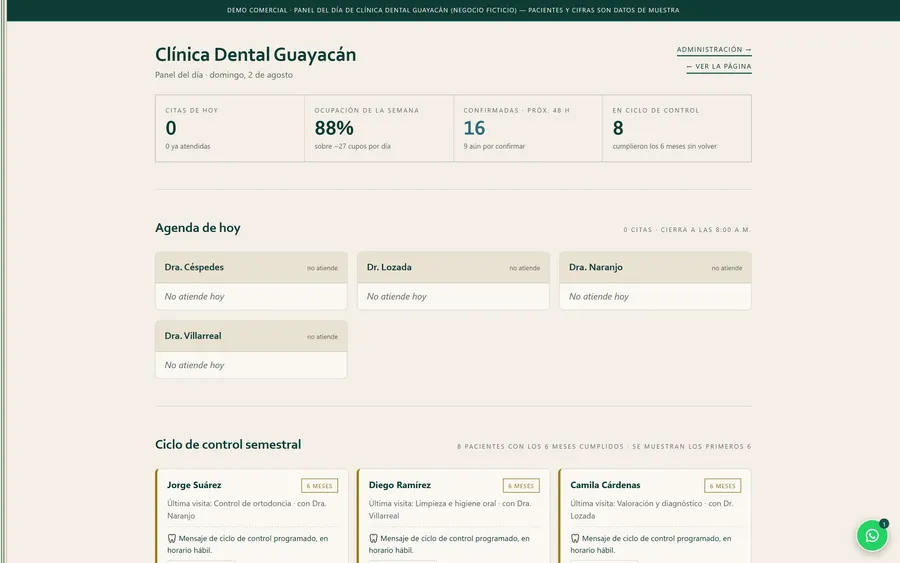The image size is (900, 563).
Task: Click the 6 MESES badge on Jorge Suárez
Action: pos(319,486)
